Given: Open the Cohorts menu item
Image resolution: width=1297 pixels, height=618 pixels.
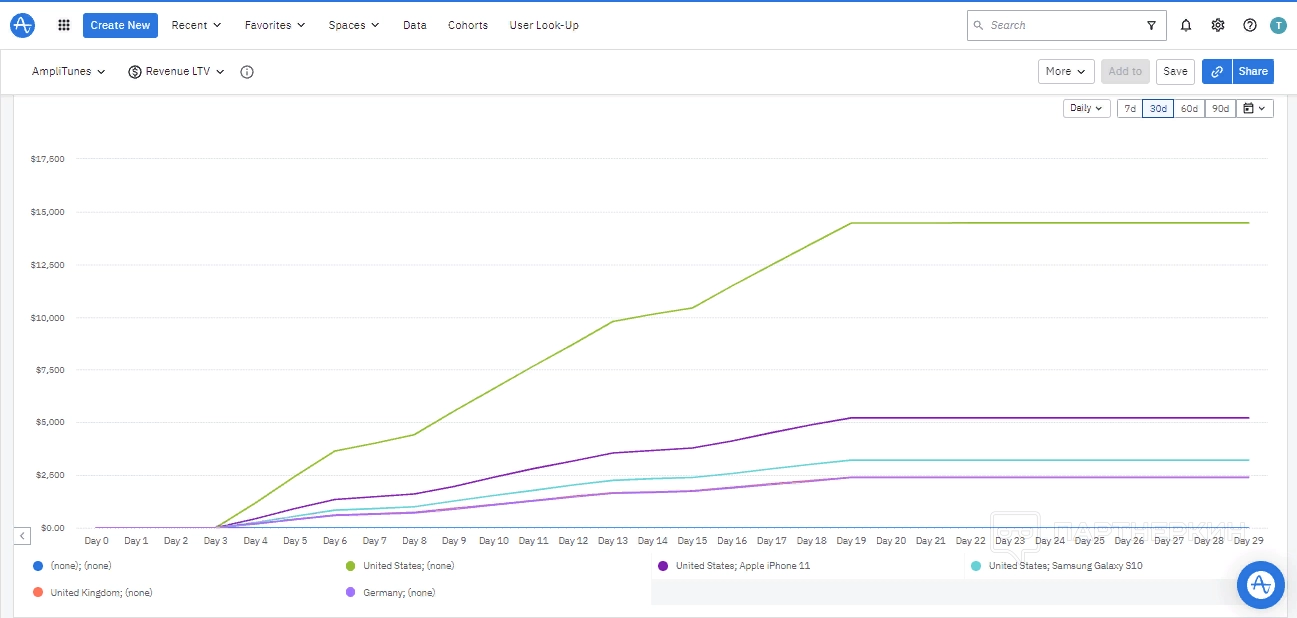Looking at the screenshot, I should tap(468, 25).
